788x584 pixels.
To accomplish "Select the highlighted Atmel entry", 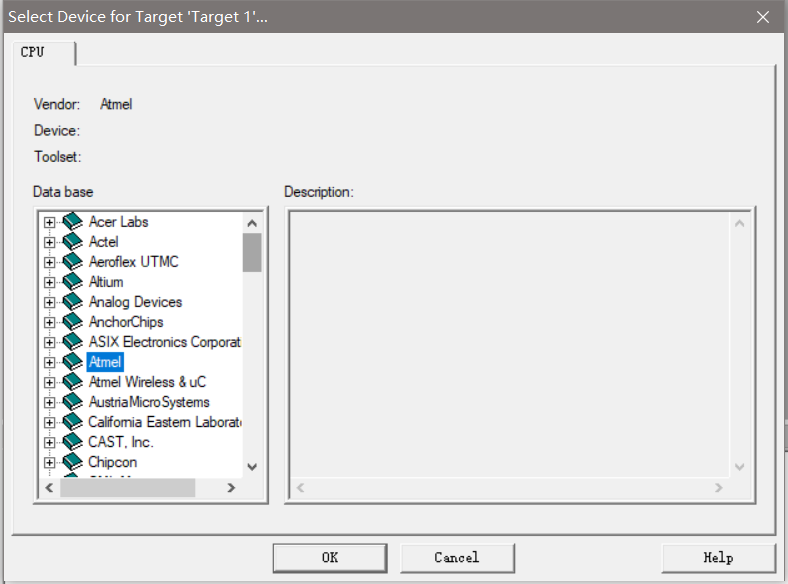I will click(105, 362).
